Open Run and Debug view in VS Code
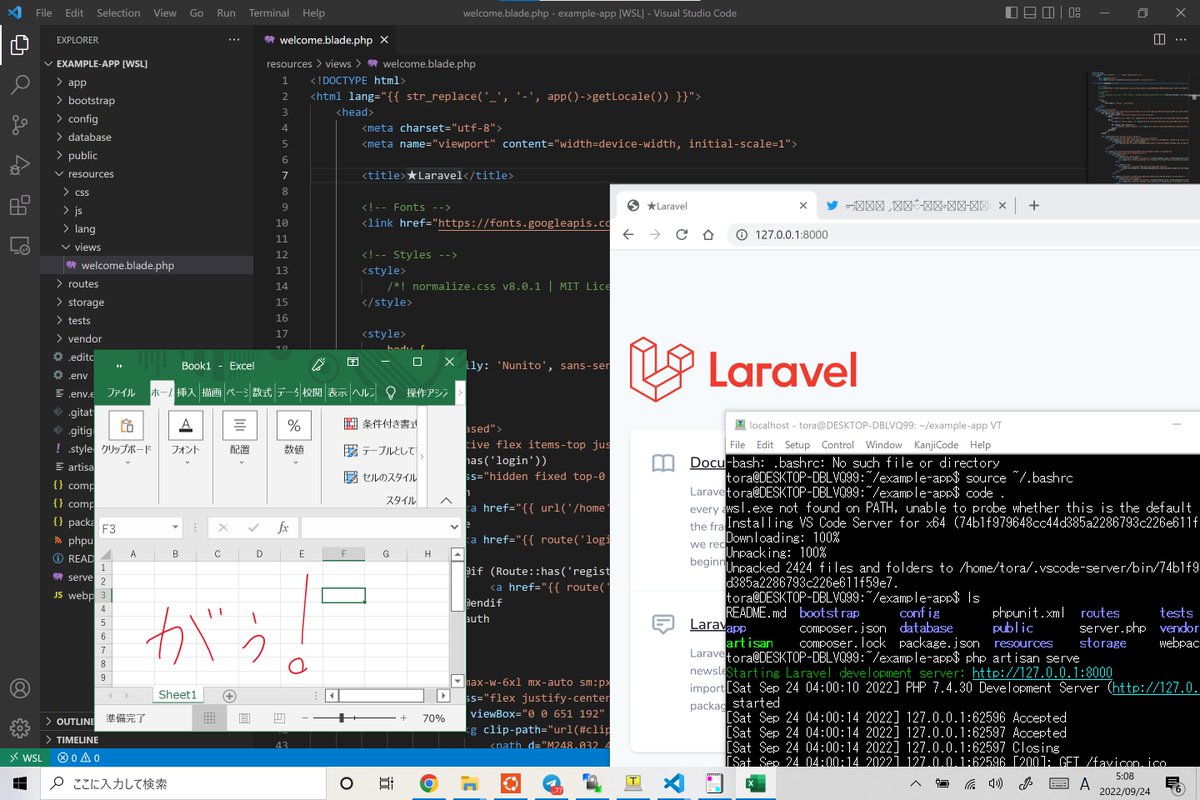 (x=20, y=165)
